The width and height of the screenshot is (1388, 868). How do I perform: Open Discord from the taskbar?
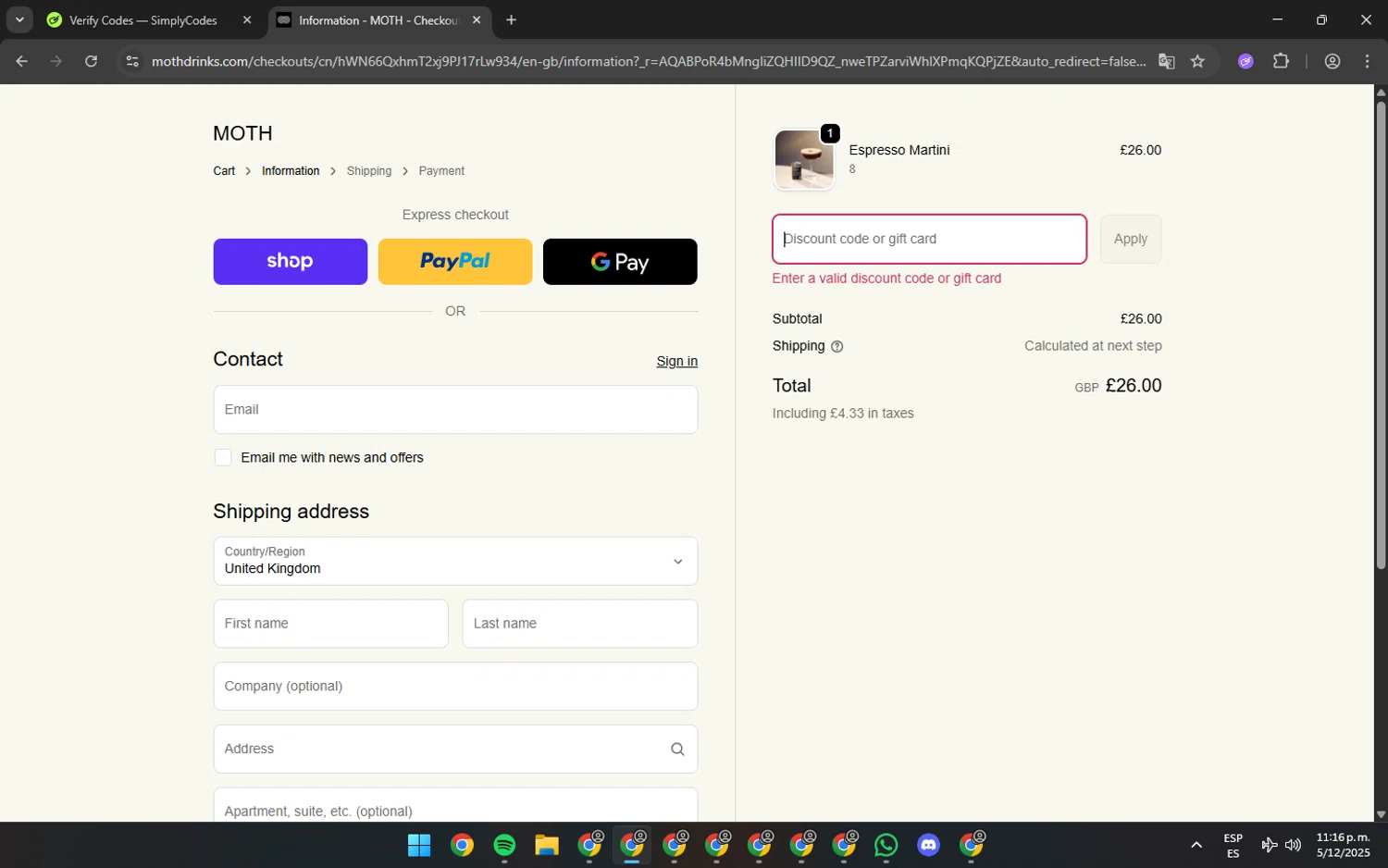point(928,845)
